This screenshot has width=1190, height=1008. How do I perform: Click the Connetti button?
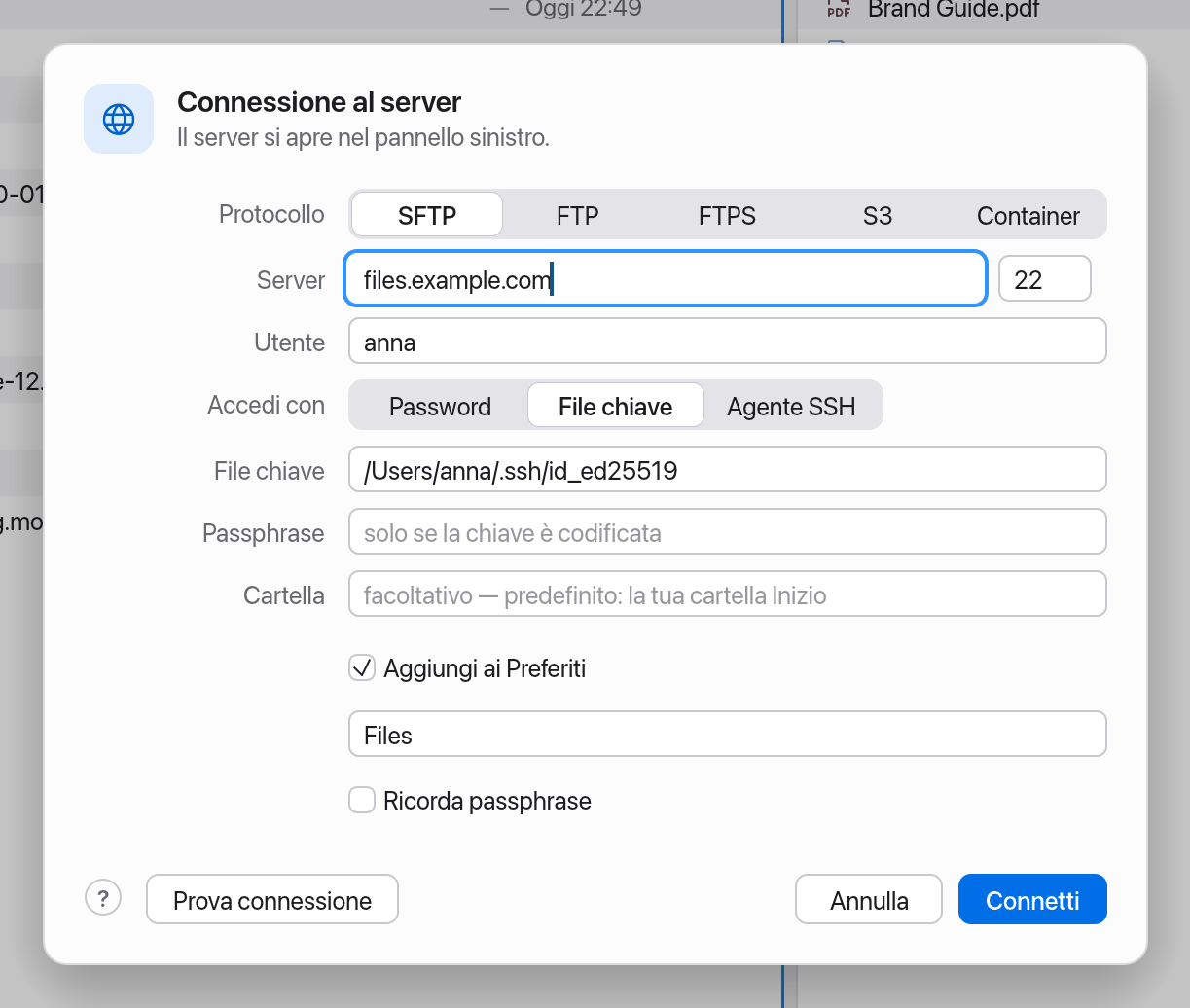(x=1032, y=900)
